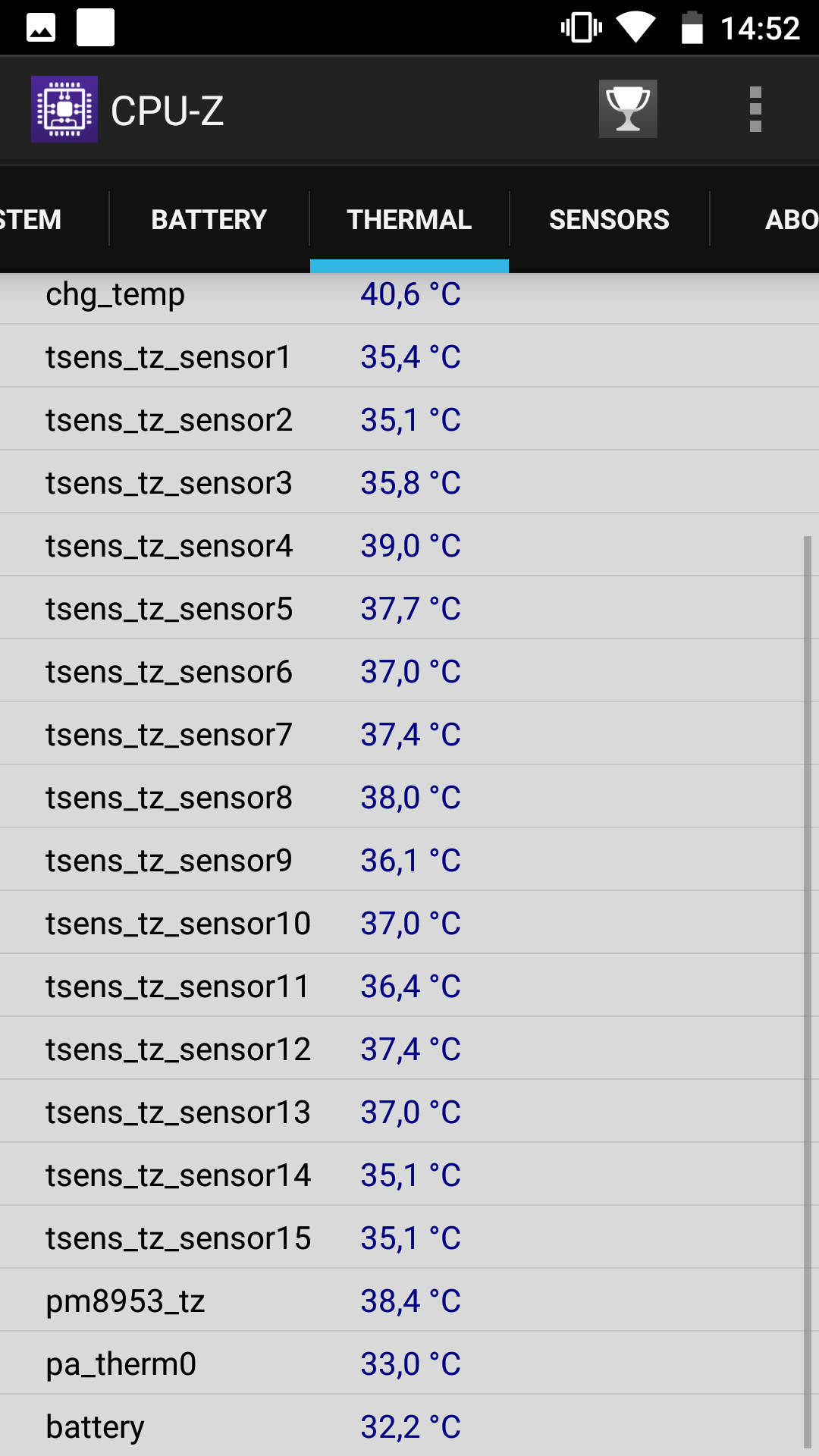Tap the white square notification icon
Screen dimensions: 819x1456
(96, 28)
